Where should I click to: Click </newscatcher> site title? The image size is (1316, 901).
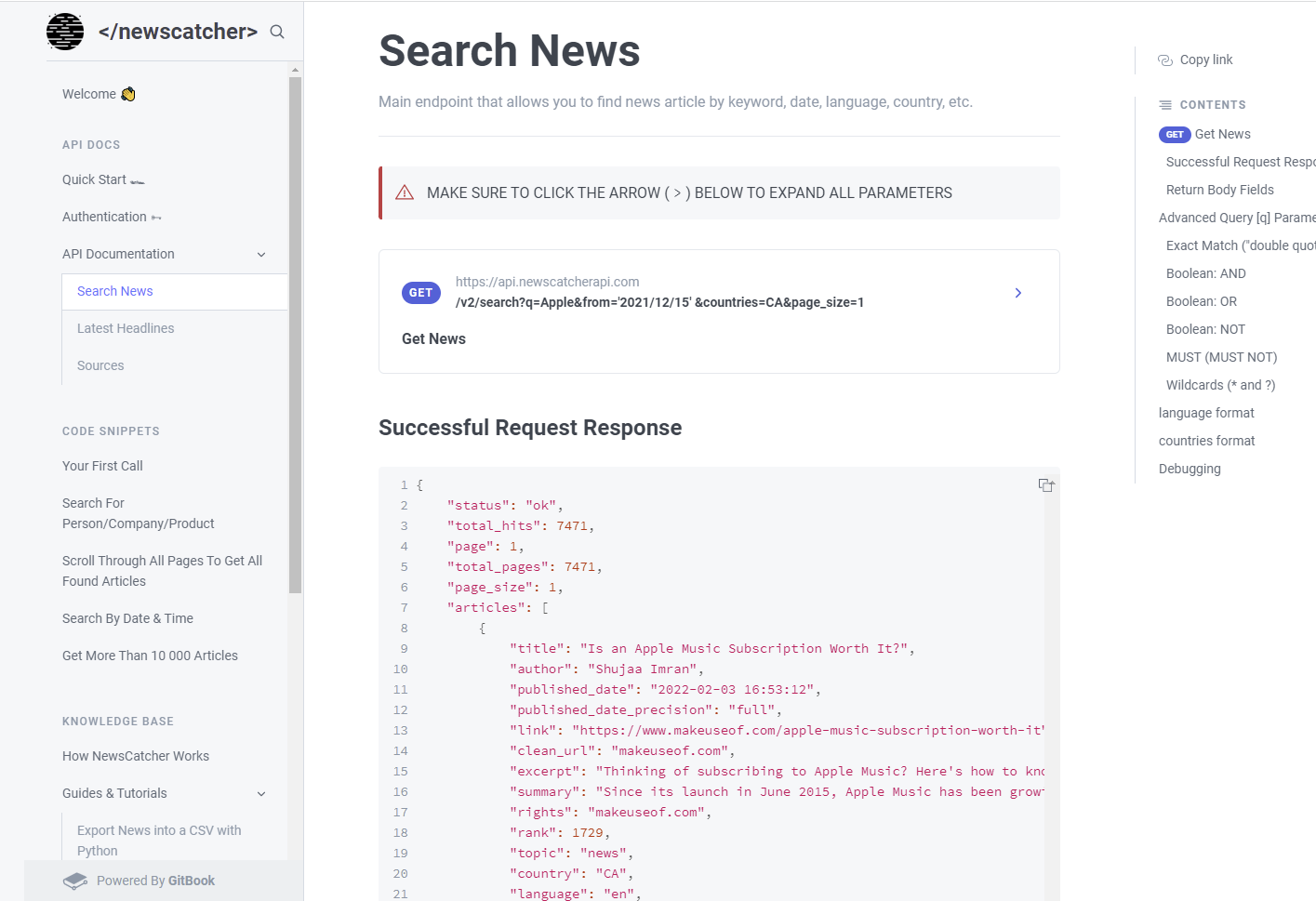(178, 32)
